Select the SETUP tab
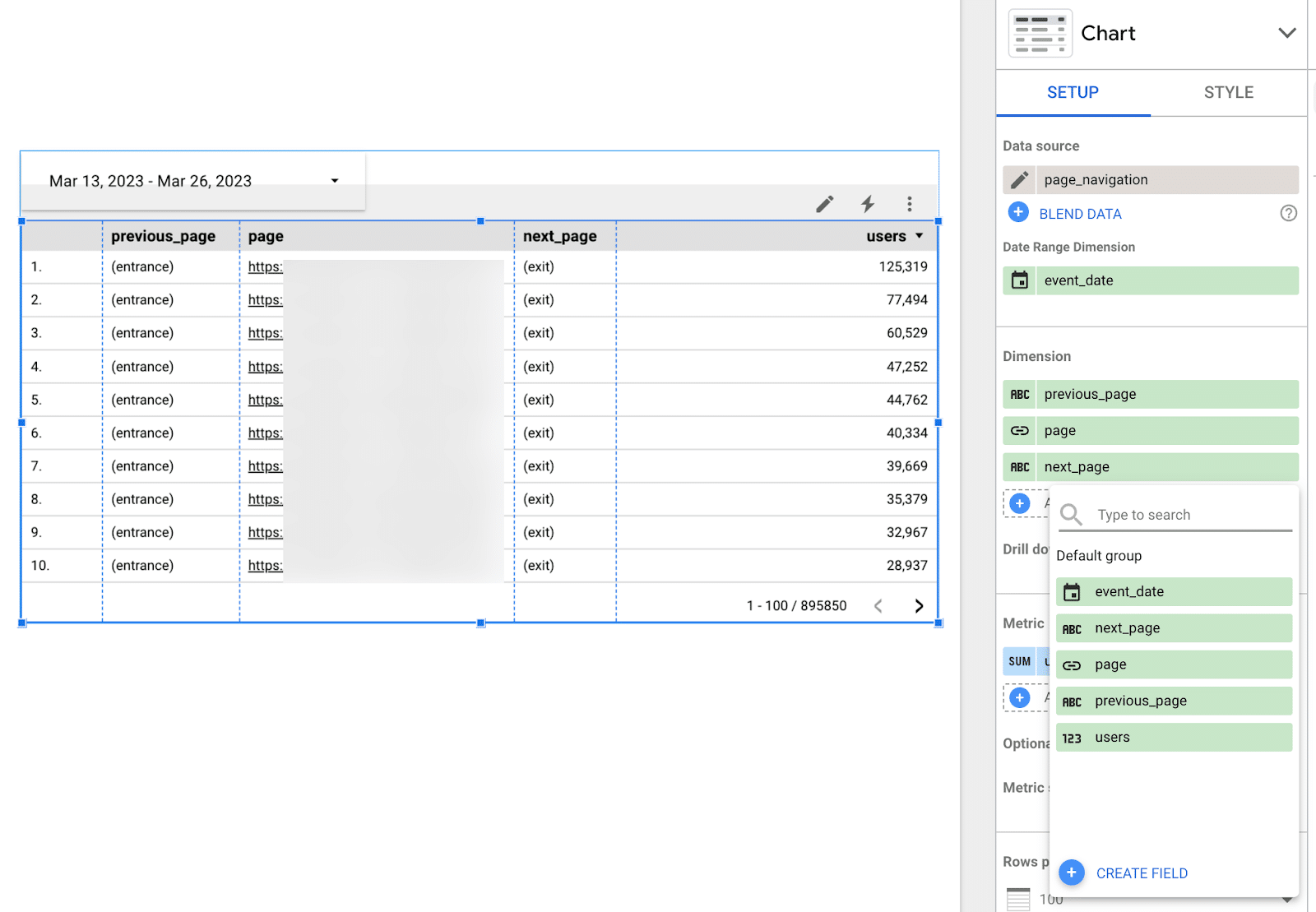 tap(1072, 92)
